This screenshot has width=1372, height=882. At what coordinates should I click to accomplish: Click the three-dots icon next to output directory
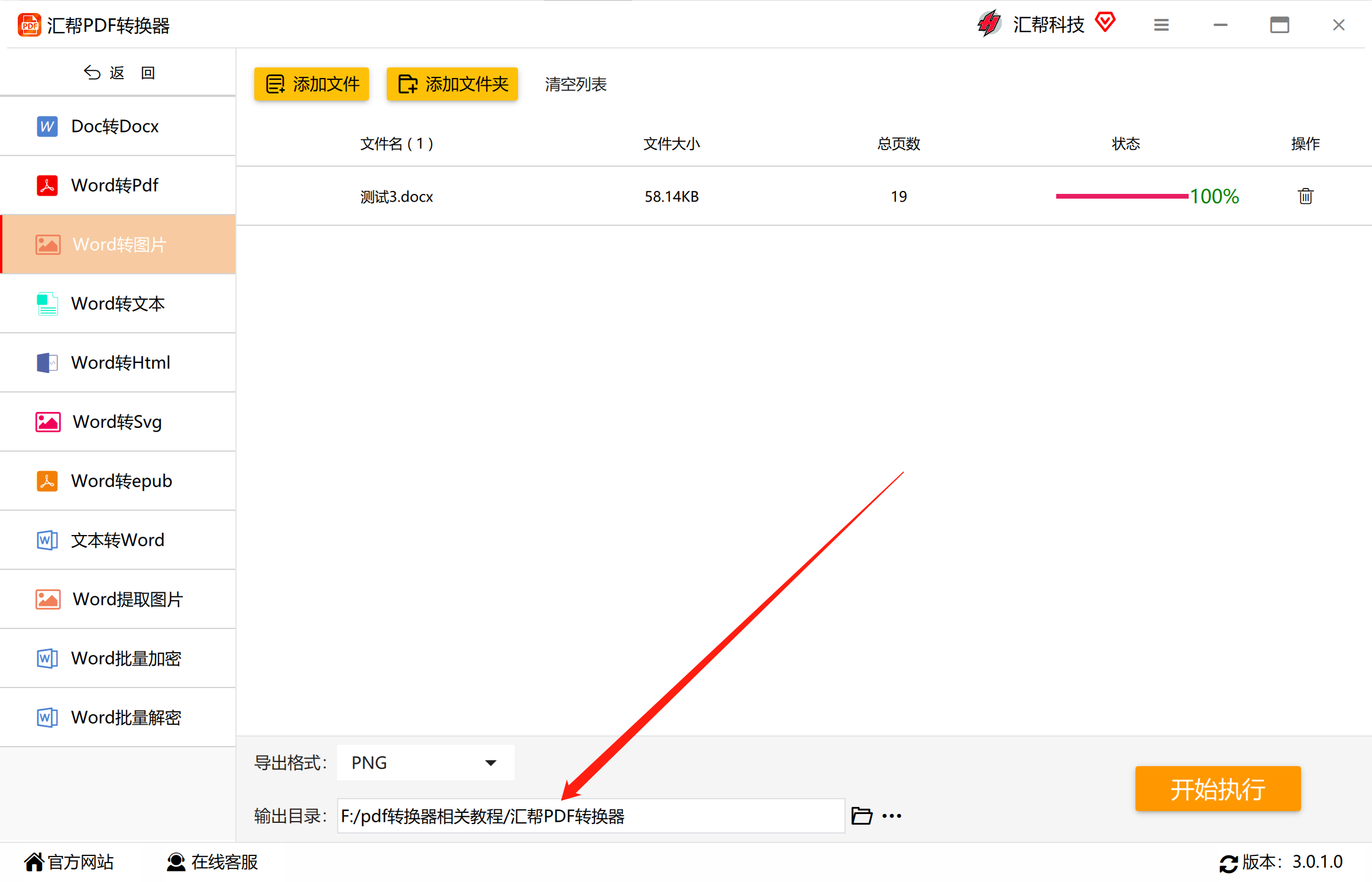pos(892,816)
